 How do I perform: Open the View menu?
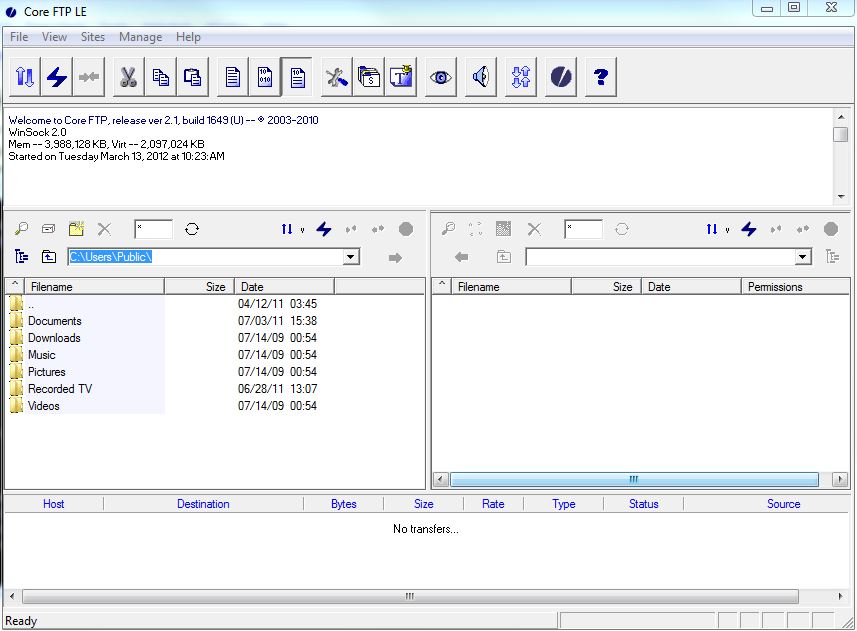point(54,37)
